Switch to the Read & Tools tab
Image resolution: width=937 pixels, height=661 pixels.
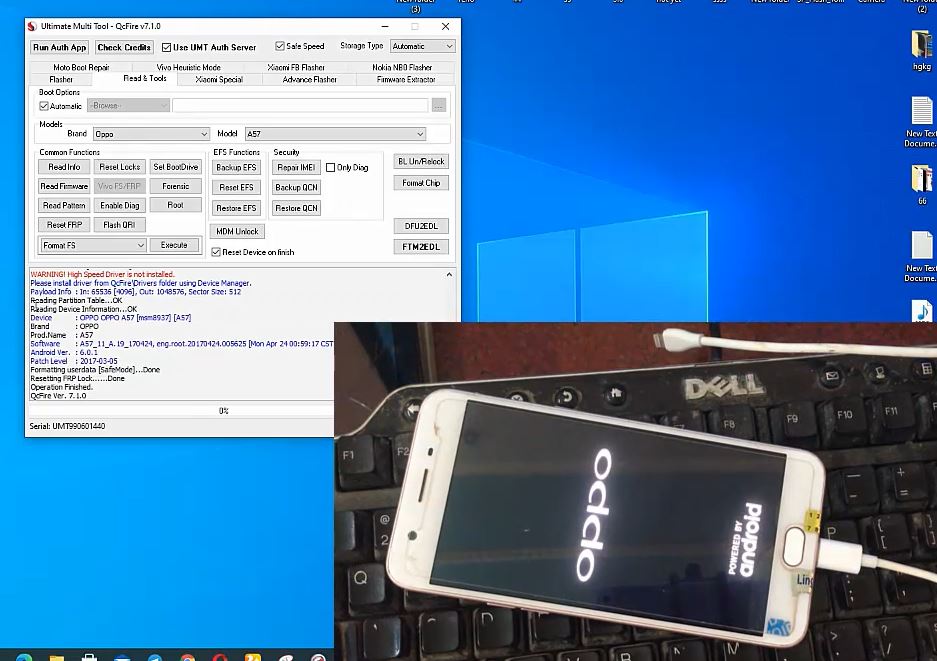click(145, 78)
